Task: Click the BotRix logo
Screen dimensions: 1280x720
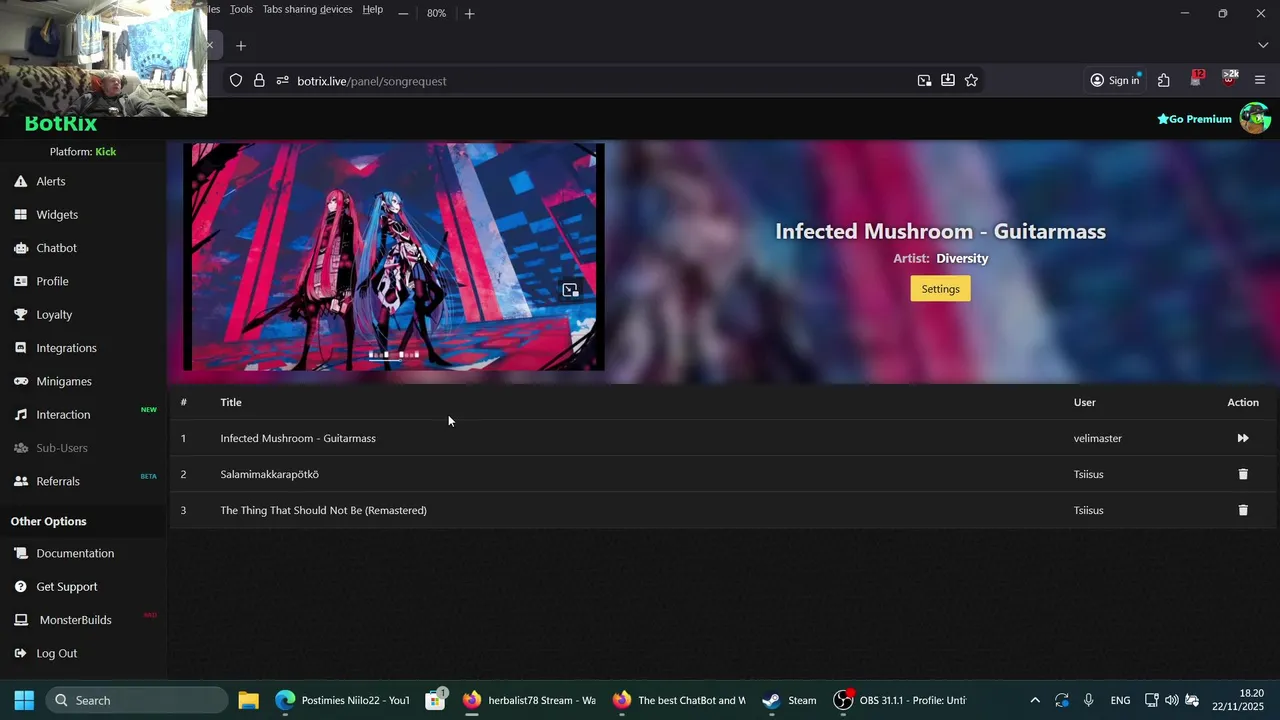Action: (x=61, y=124)
